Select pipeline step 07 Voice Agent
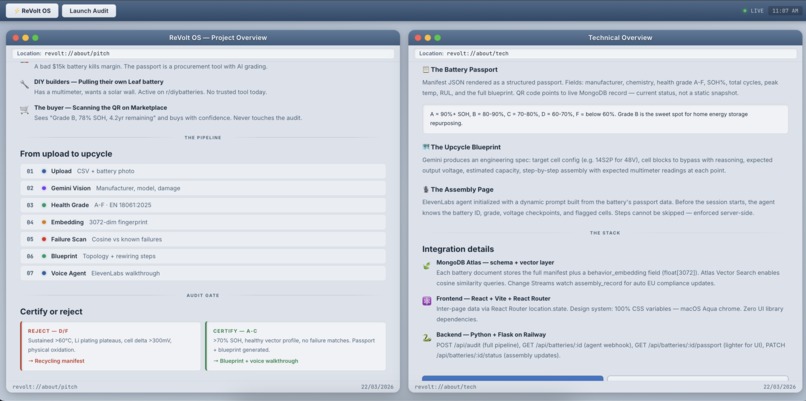Screen dimensions: 806x401 203,273
